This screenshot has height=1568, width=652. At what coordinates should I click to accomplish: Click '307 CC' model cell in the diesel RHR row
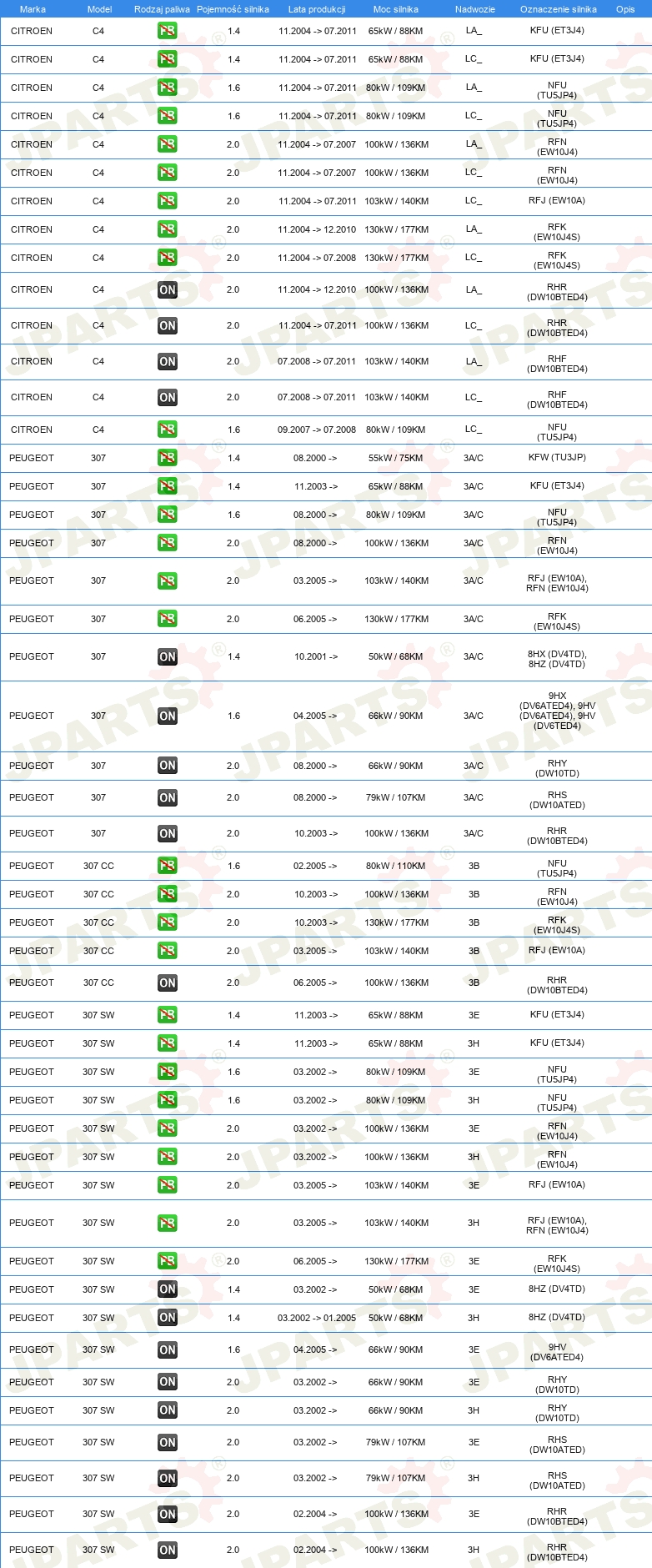(98, 983)
